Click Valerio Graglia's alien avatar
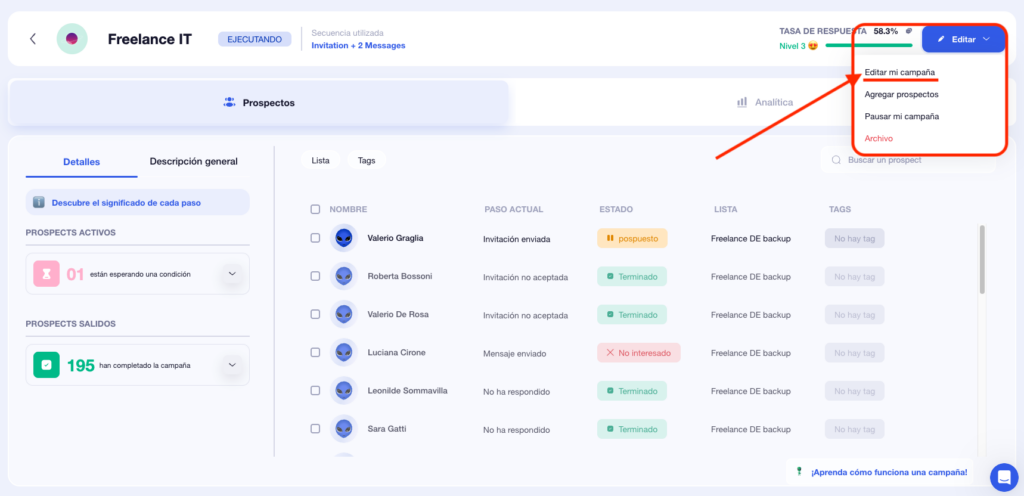This screenshot has height=496, width=1024. (344, 238)
